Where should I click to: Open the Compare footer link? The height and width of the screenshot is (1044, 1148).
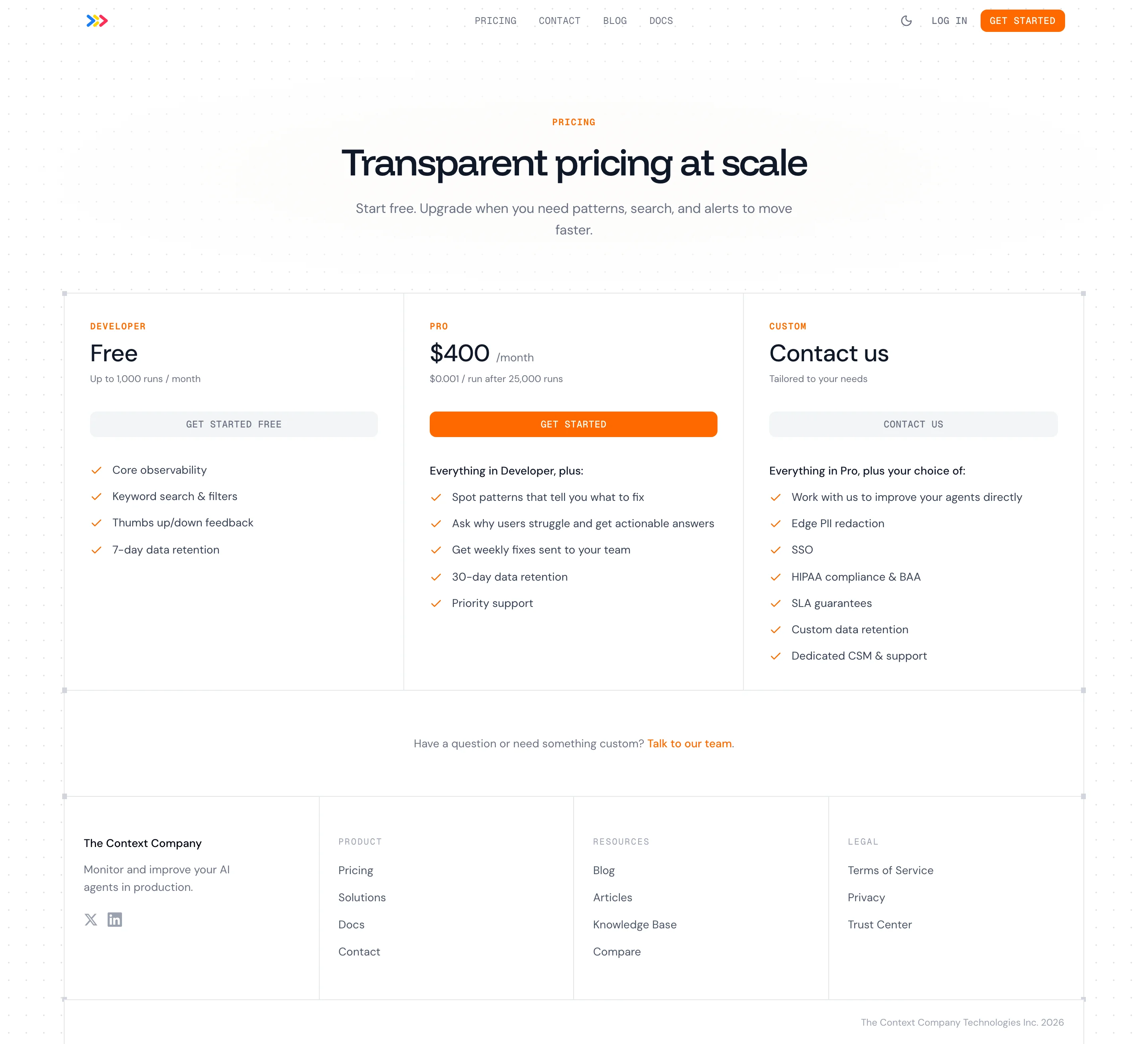point(616,952)
